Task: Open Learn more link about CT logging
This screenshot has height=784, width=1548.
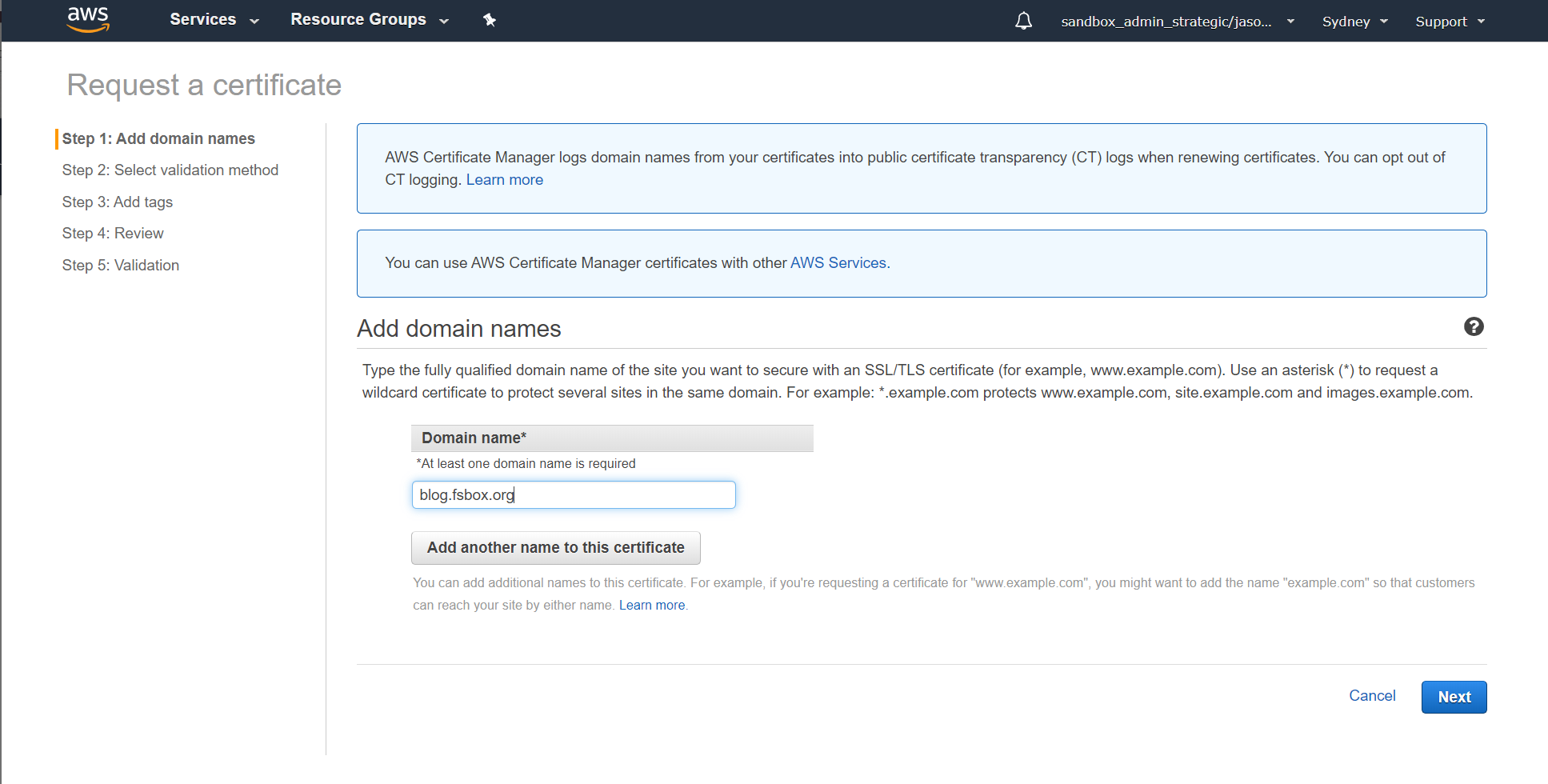Action: click(504, 180)
